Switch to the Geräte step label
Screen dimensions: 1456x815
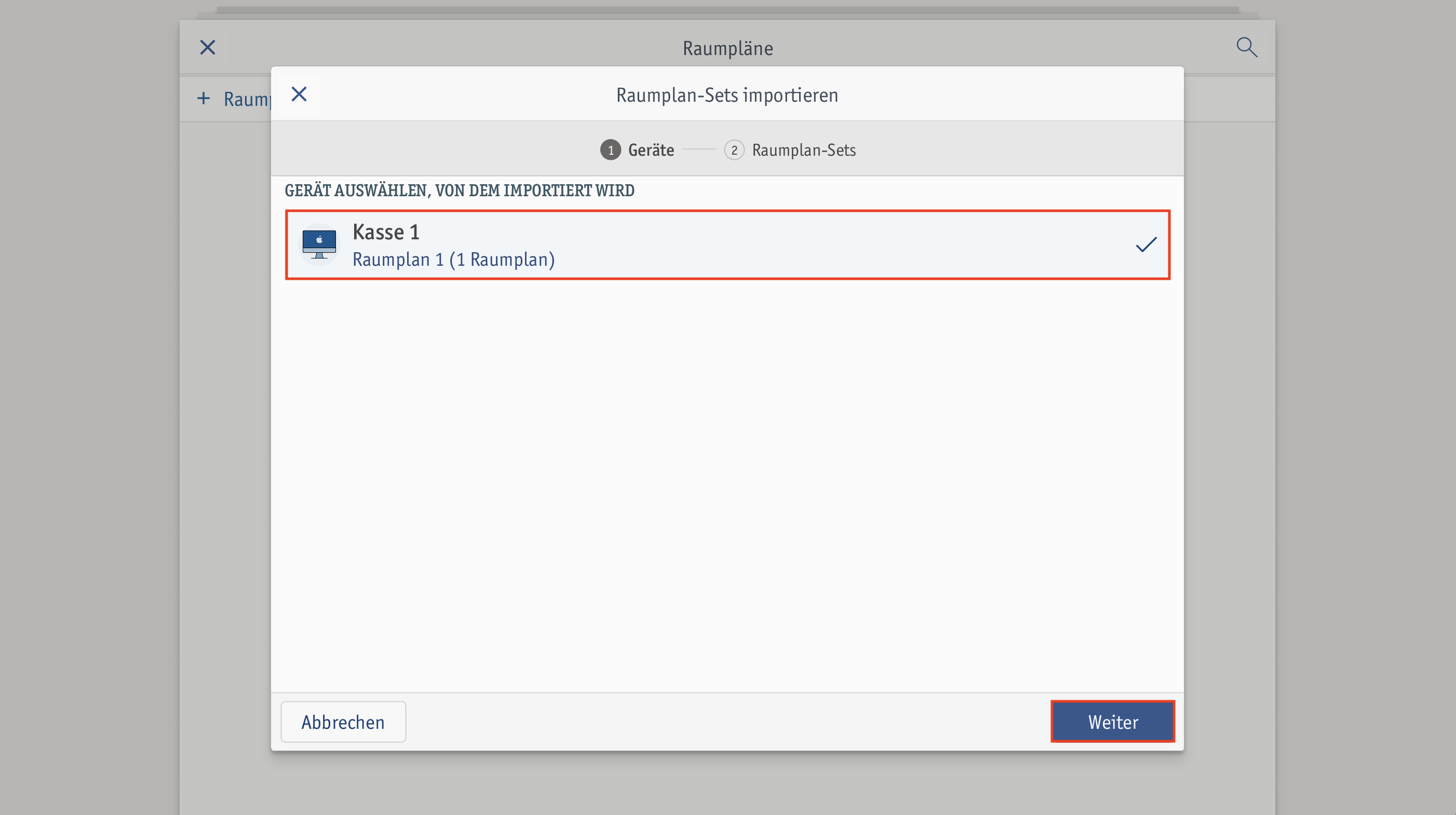651,150
